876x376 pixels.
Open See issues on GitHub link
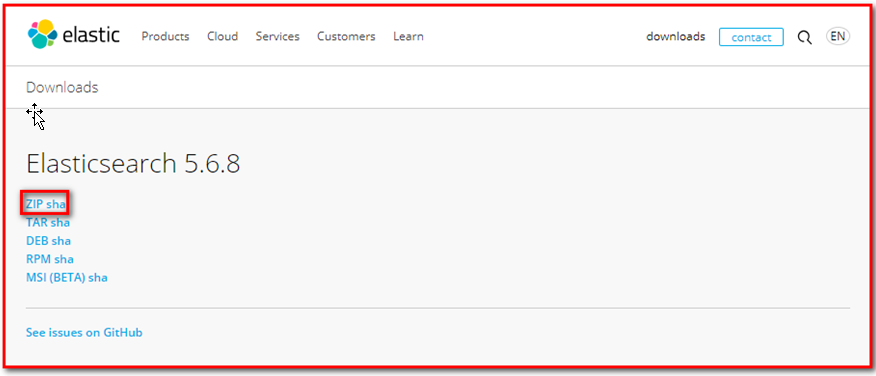tap(84, 332)
